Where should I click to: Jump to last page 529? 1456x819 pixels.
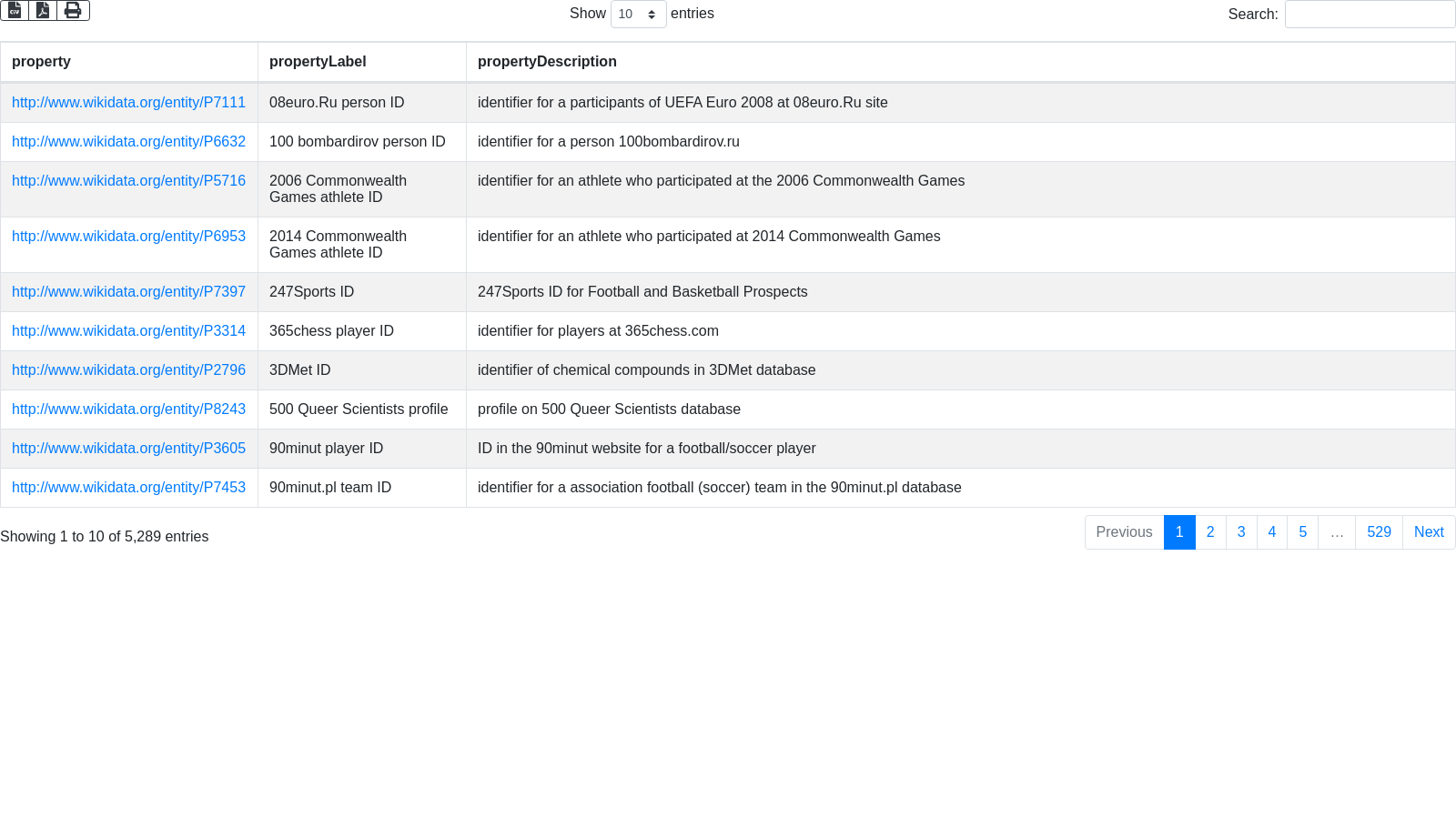tap(1379, 532)
